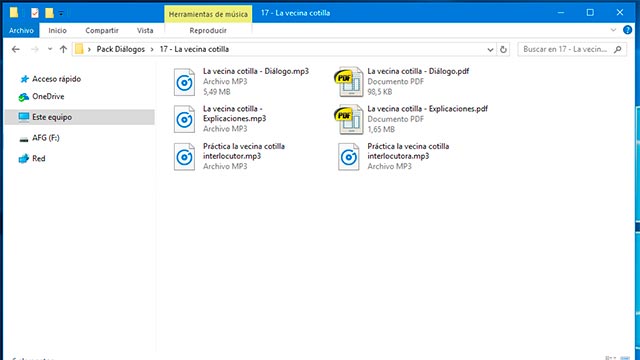Click the 98,5 KB size text
Image resolution: width=640 pixels, height=360 pixels.
tap(380, 92)
